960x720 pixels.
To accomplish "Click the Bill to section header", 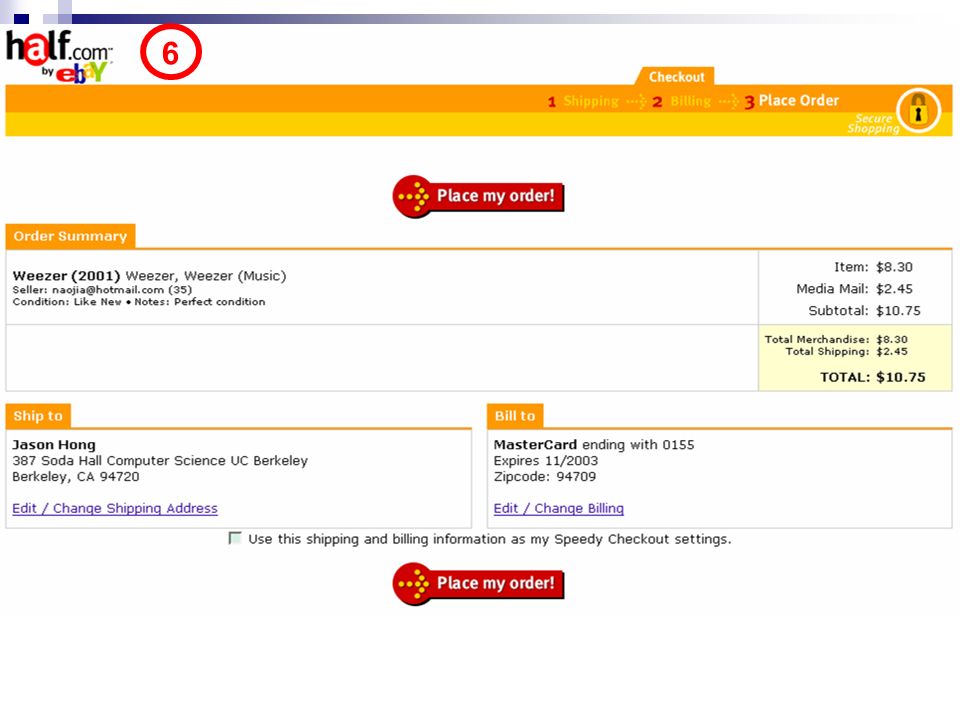I will [515, 416].
